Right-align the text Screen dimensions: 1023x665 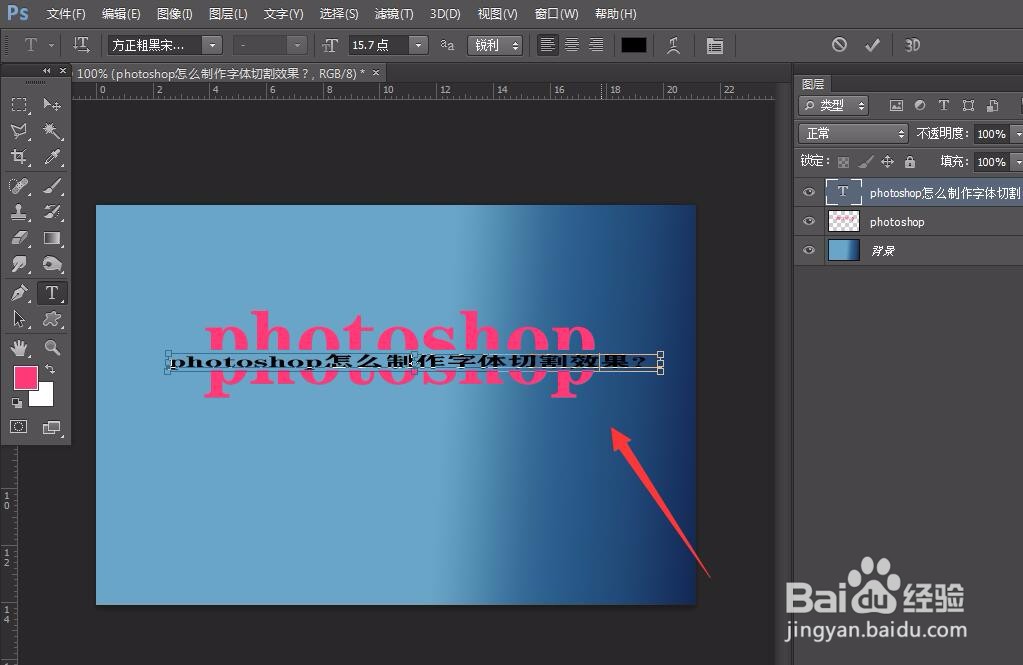pyautogui.click(x=596, y=45)
